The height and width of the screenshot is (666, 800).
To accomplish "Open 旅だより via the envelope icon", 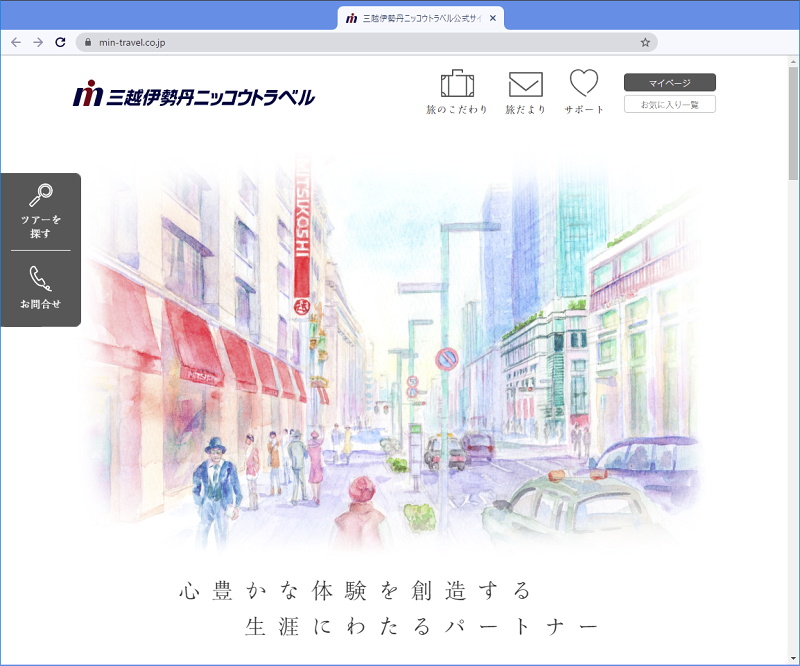I will pos(525,85).
